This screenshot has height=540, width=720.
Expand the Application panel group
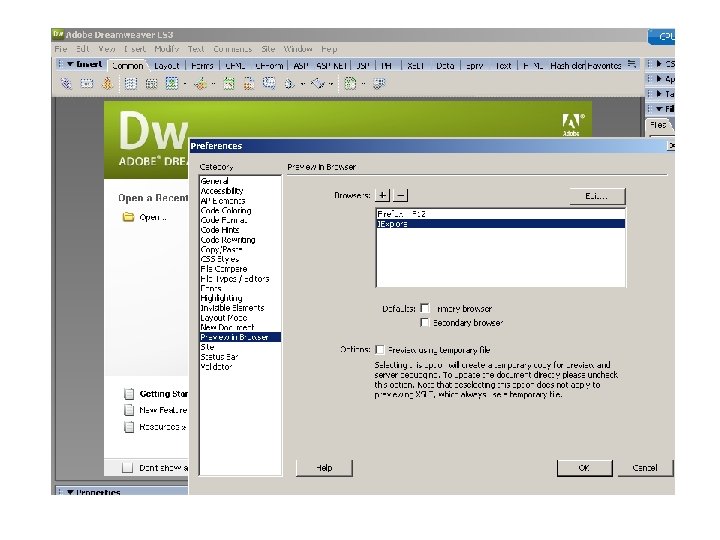coord(659,79)
